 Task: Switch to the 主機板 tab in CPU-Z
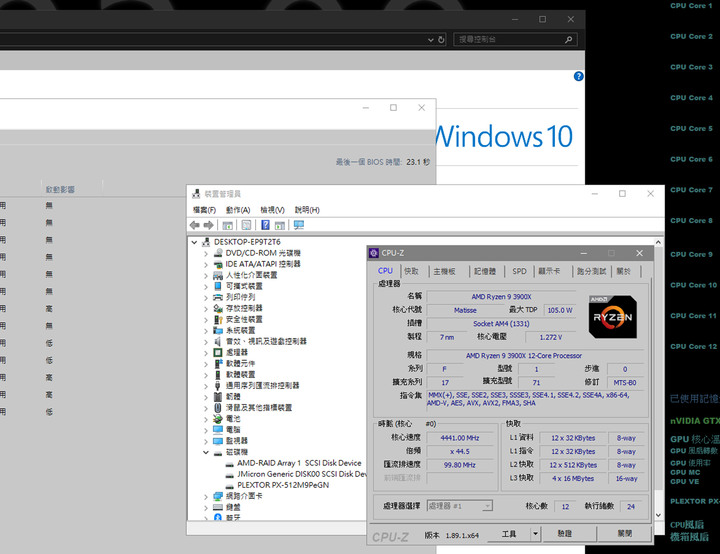point(444,271)
